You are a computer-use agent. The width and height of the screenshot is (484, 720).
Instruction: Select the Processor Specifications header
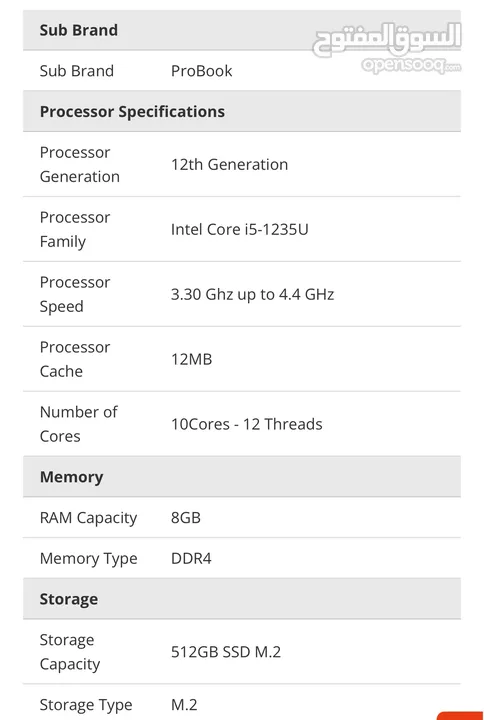[x=242, y=111]
